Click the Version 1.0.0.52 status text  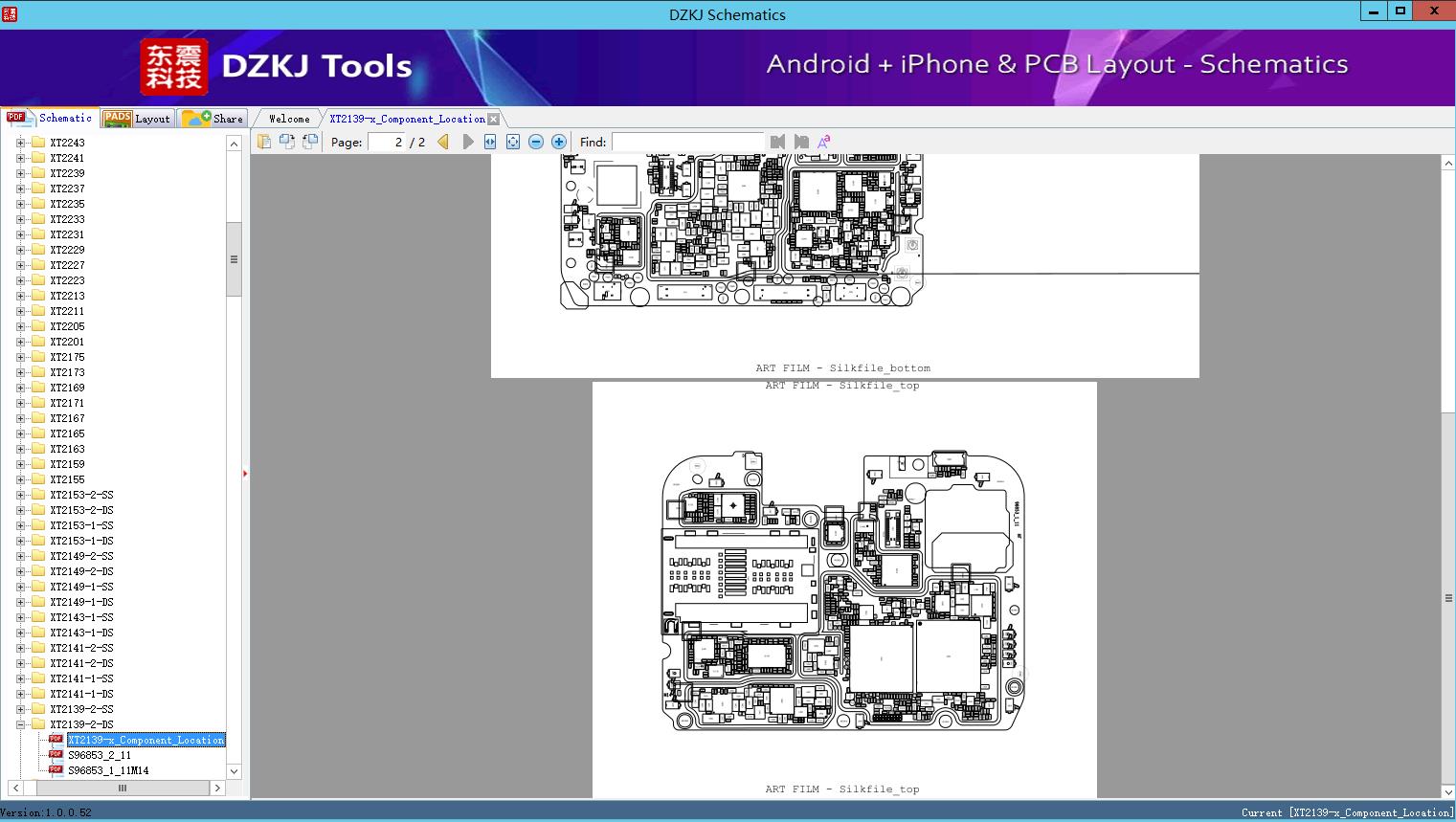point(46,812)
